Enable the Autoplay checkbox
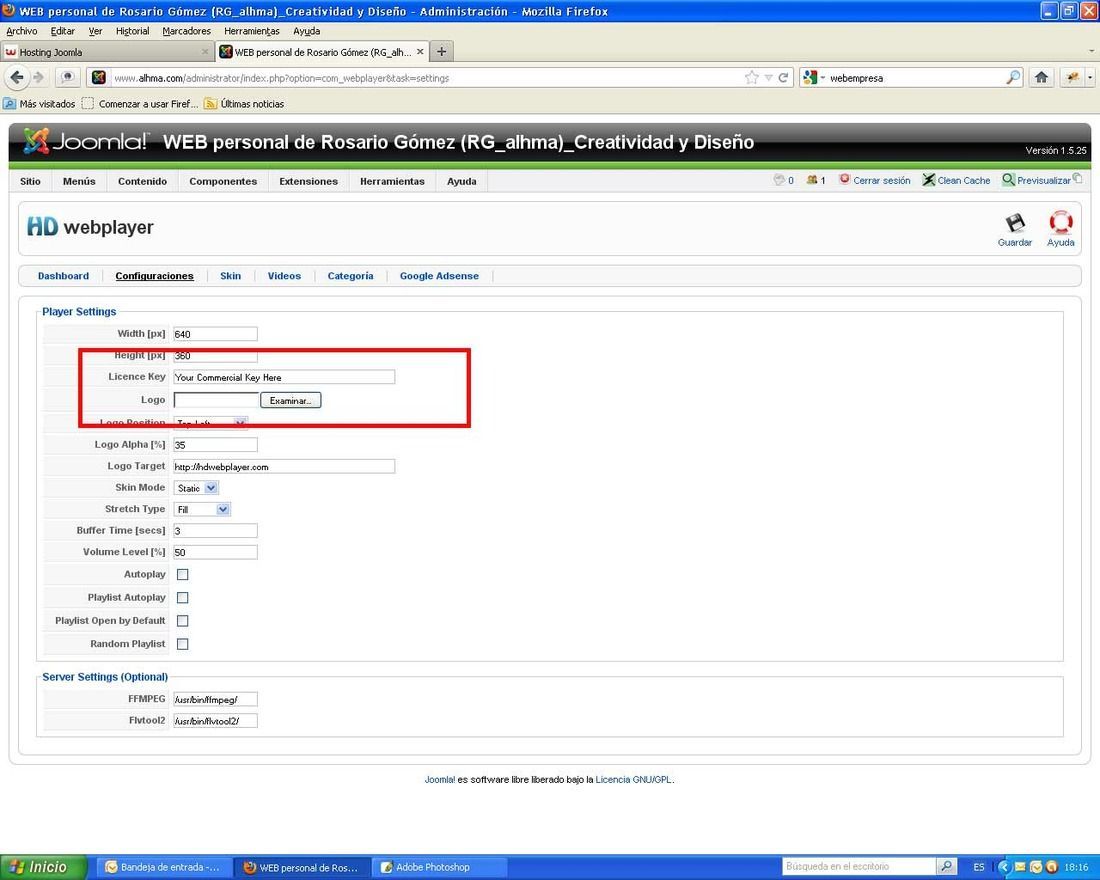1100x880 pixels. tap(182, 574)
